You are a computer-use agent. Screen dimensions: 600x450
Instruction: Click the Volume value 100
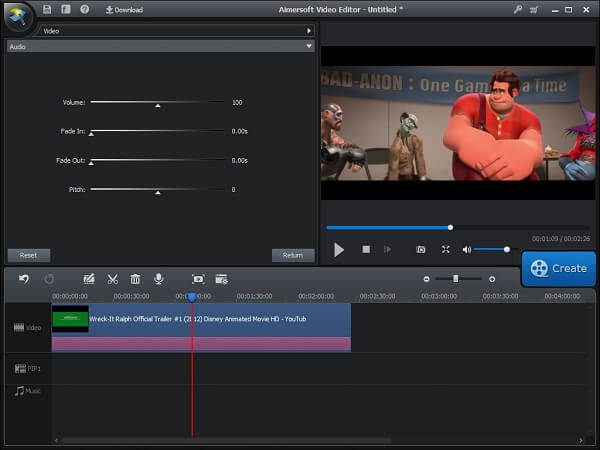(x=237, y=103)
